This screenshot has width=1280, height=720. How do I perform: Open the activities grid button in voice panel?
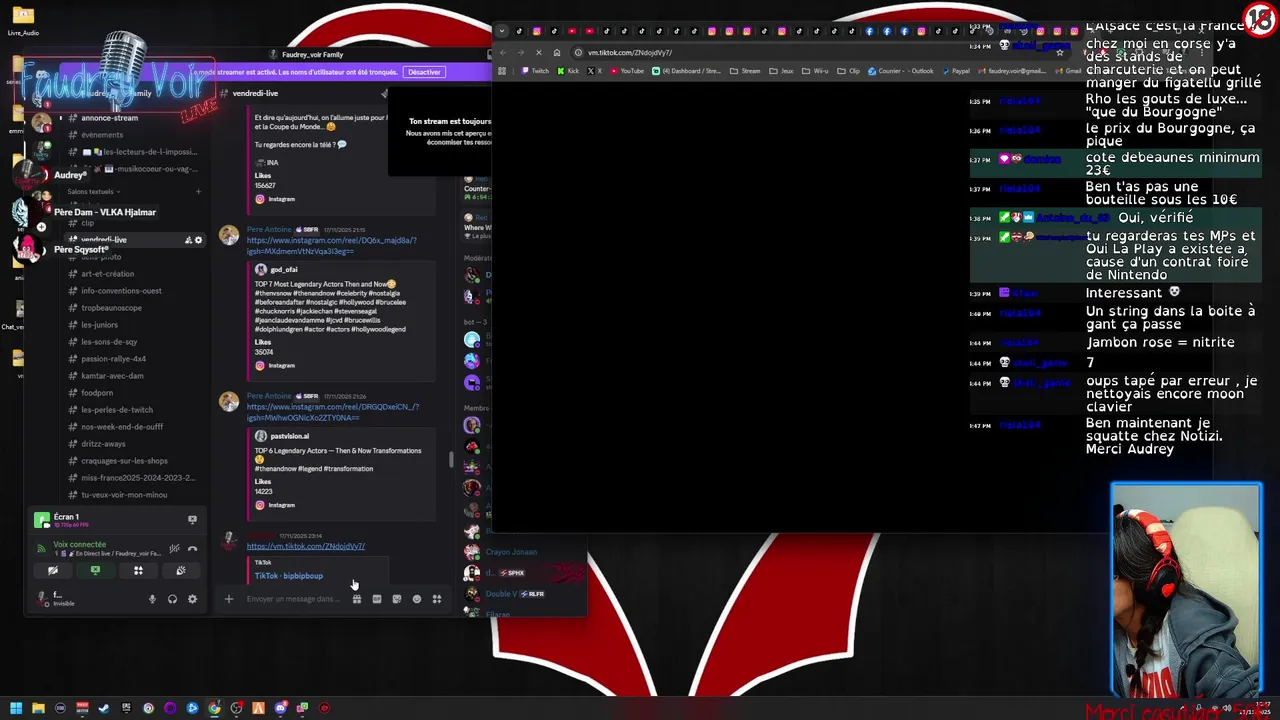138,571
